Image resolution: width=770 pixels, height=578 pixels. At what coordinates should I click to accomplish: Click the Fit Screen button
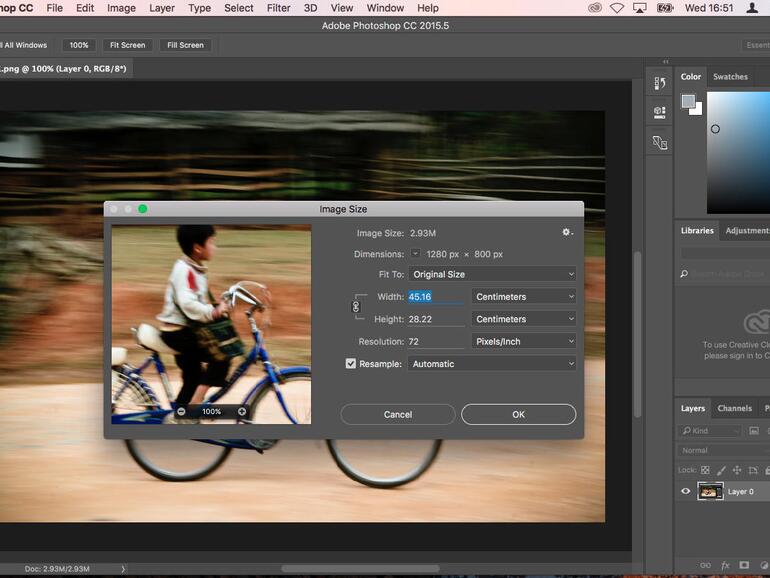128,45
